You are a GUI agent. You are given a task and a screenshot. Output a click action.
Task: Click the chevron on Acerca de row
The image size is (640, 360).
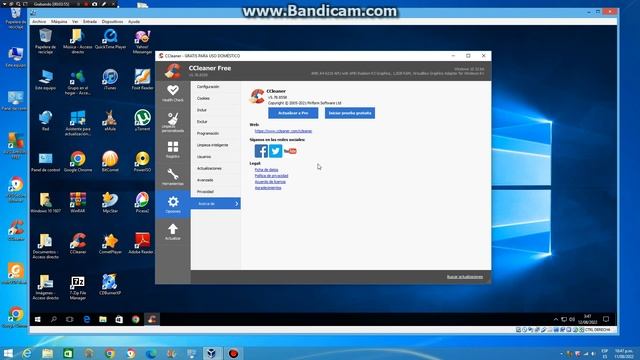coord(236,204)
